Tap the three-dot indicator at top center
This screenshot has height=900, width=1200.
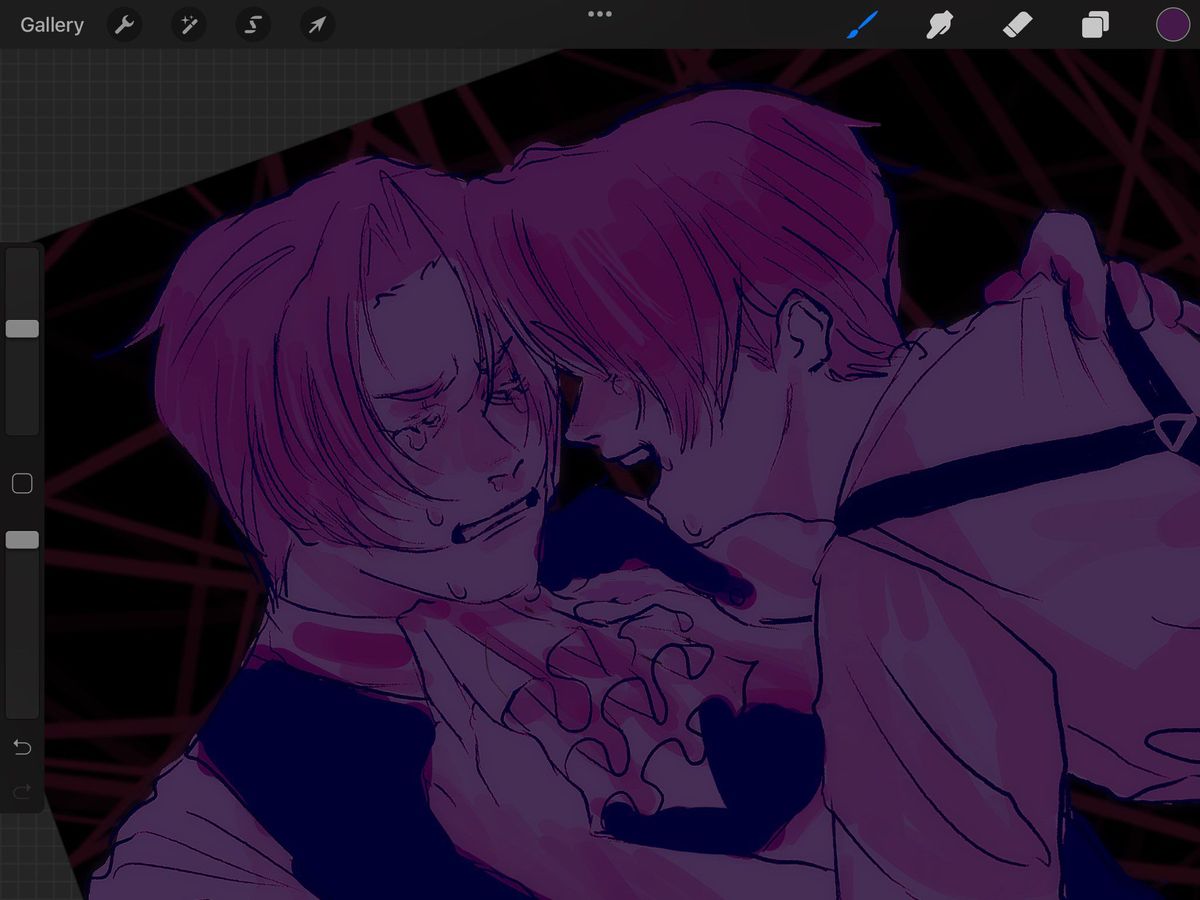600,14
